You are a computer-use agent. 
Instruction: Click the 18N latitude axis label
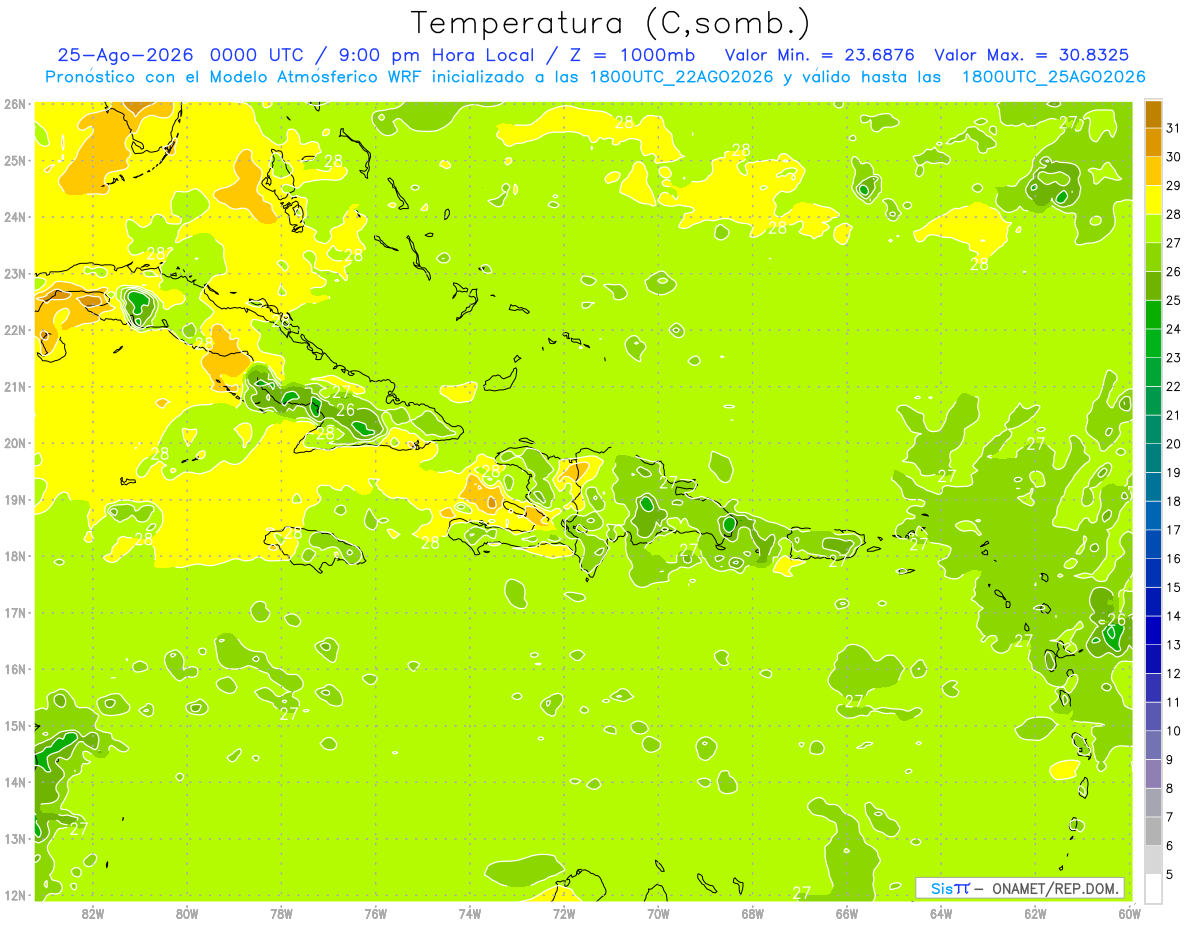[x=15, y=555]
